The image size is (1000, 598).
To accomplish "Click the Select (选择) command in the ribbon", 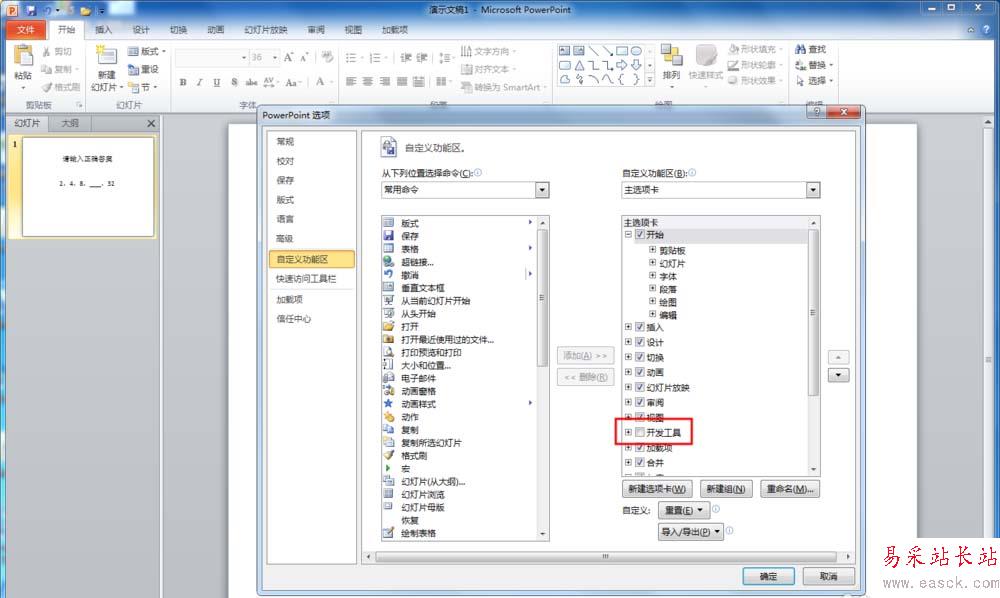I will [814, 81].
